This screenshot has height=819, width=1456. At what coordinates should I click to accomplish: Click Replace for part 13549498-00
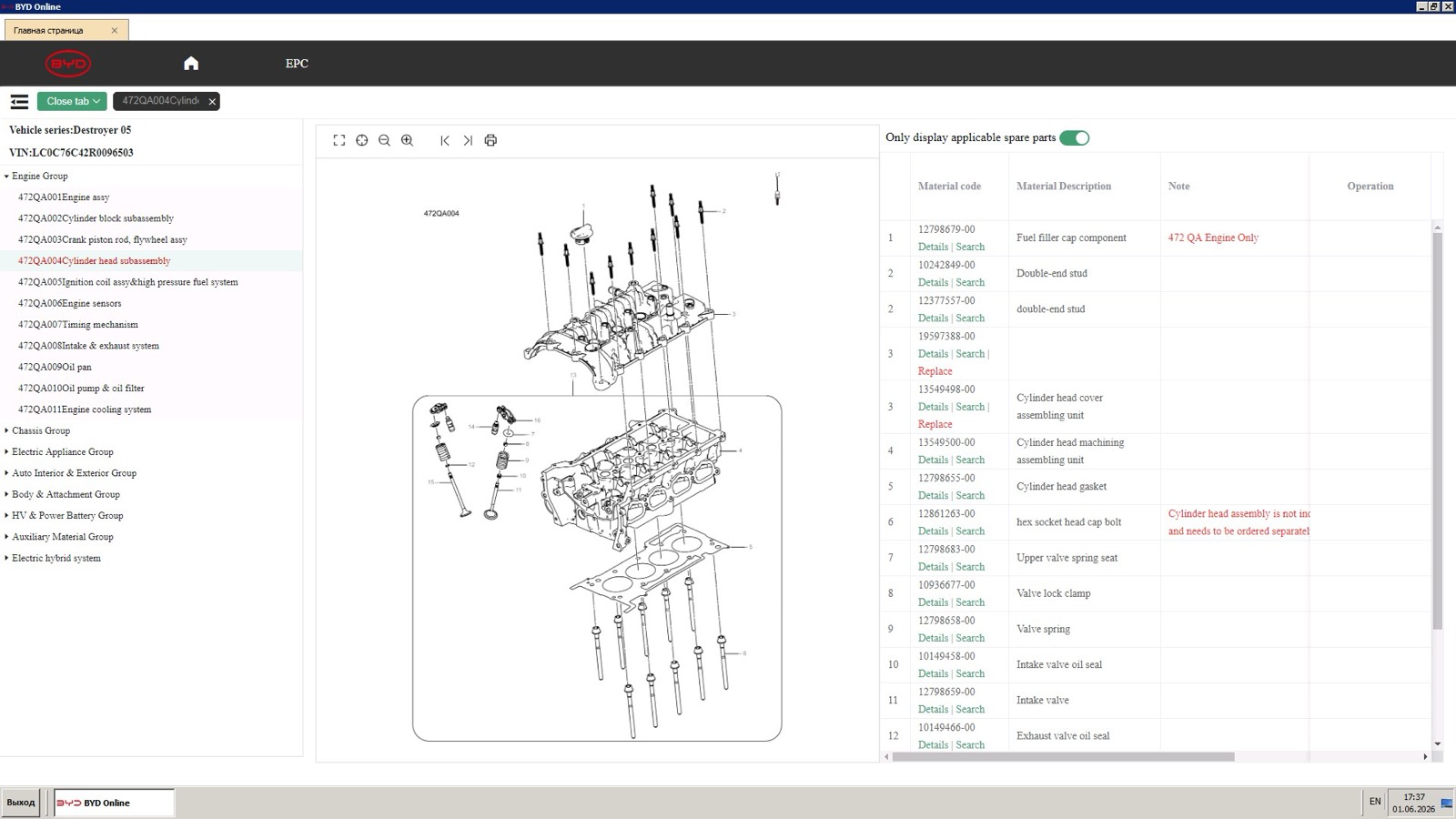point(935,424)
